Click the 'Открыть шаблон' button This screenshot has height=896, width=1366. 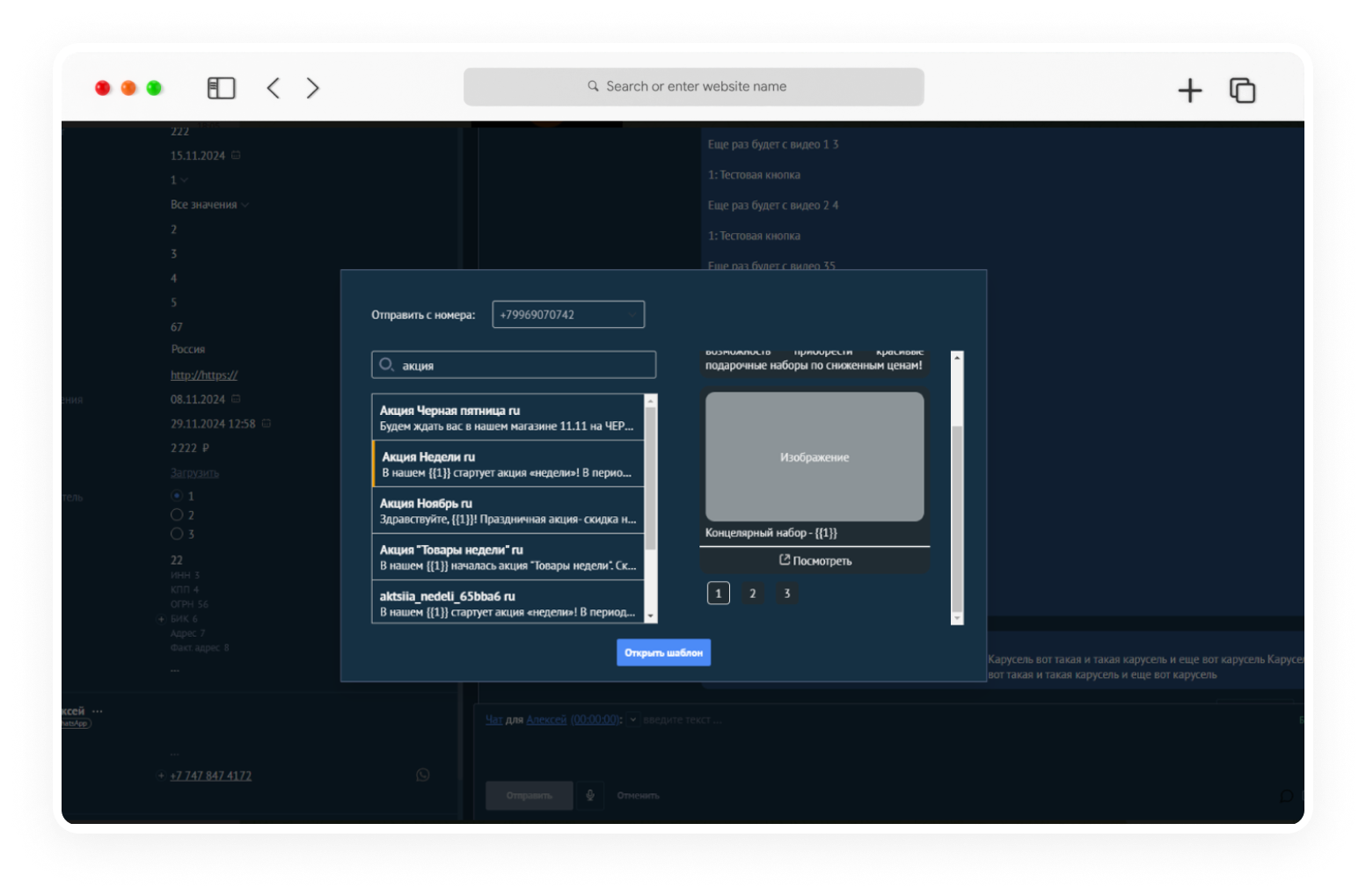tap(663, 652)
